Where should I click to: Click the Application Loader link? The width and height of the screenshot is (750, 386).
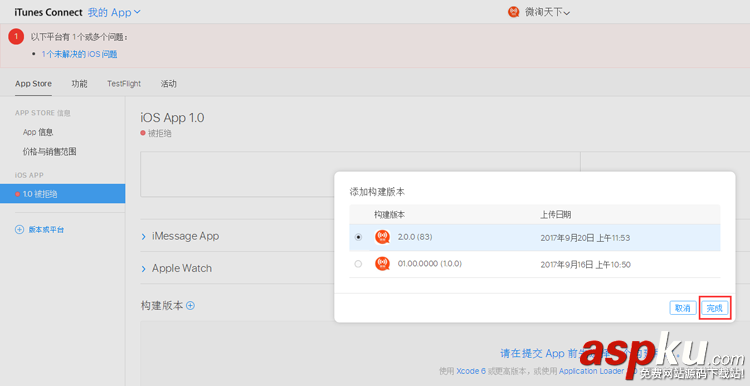point(591,371)
